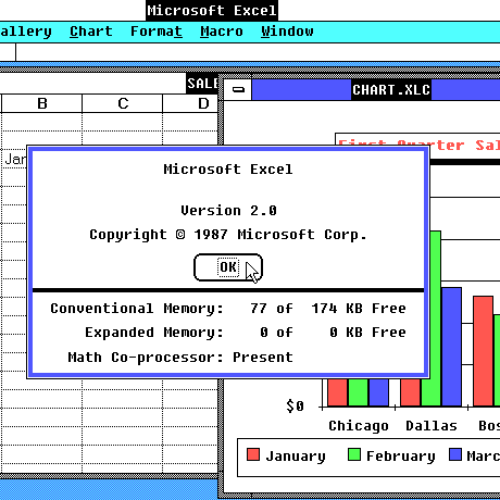Click the Copyright 1987 Microsoft Corp. line
500x500 pixels.
[228, 235]
